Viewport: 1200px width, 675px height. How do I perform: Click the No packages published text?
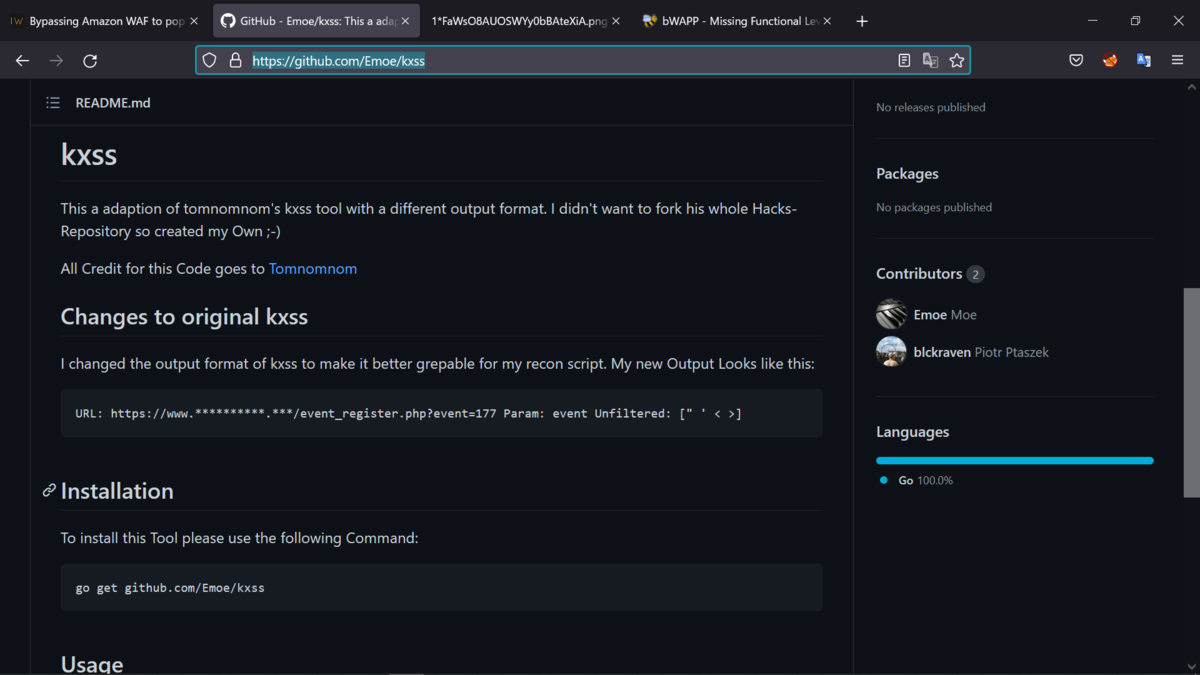pyautogui.click(x=934, y=207)
